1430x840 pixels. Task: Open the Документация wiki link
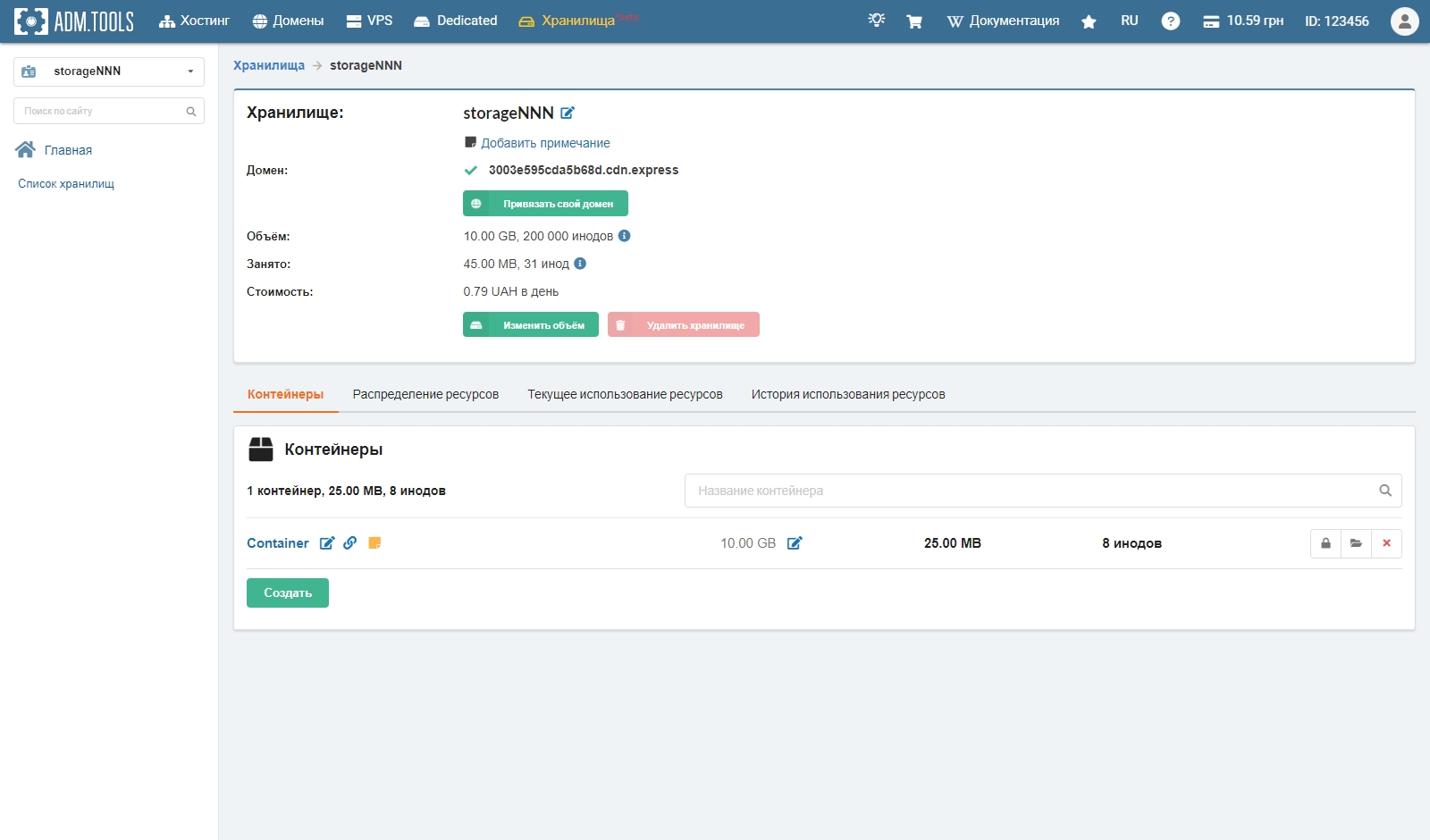coord(1003,21)
